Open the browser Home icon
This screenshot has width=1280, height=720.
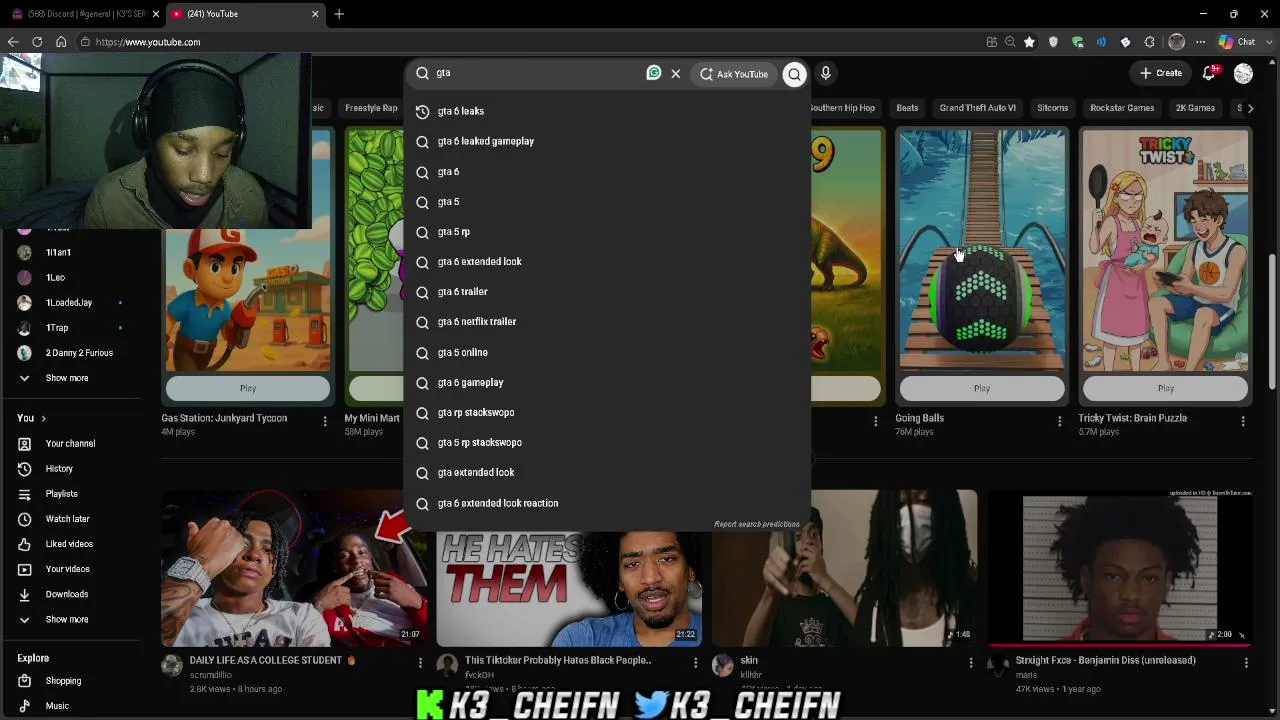[x=61, y=42]
